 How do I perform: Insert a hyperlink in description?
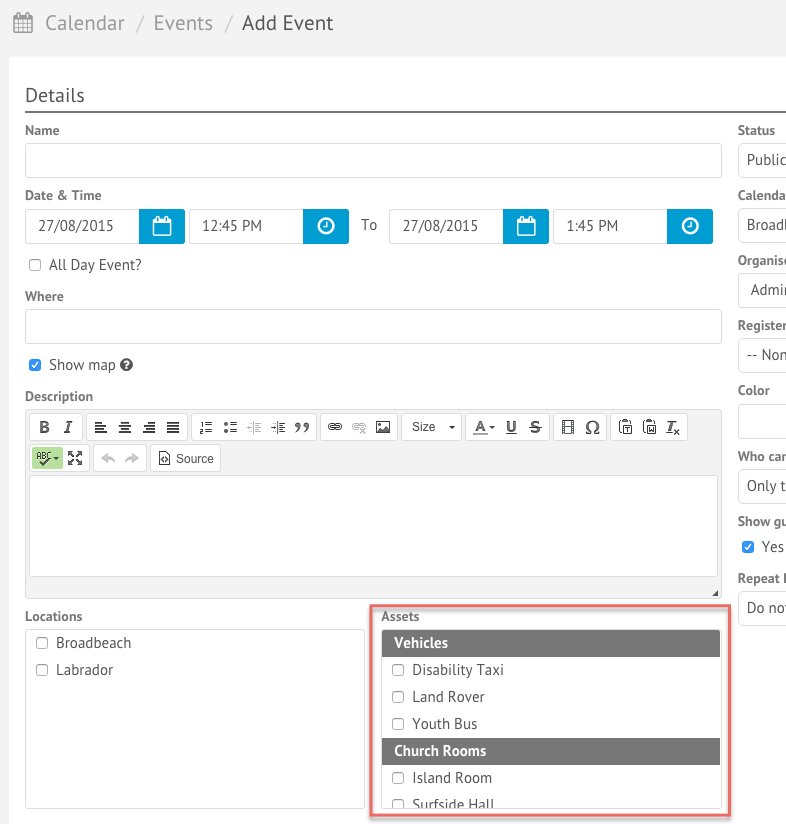tap(335, 427)
